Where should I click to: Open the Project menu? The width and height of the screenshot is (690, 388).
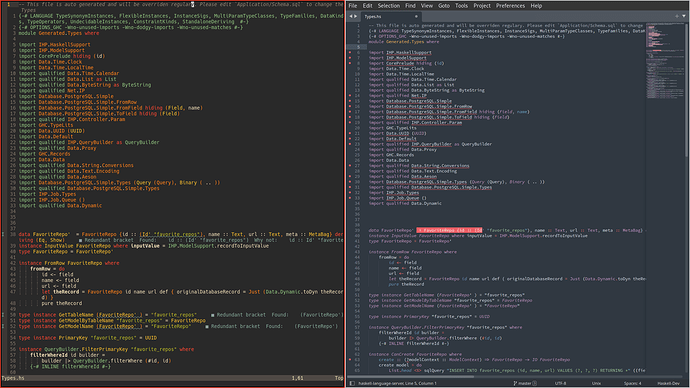[482, 6]
